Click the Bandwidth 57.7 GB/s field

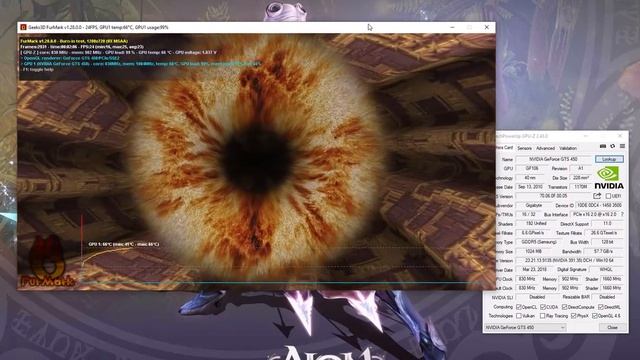click(x=604, y=251)
